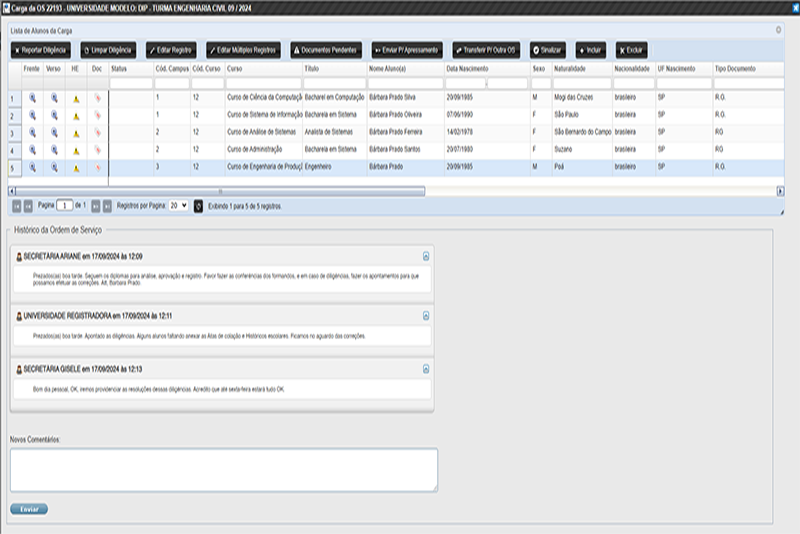Click the gear icon in the list panel corner
800x534 pixels.
click(x=778, y=30)
